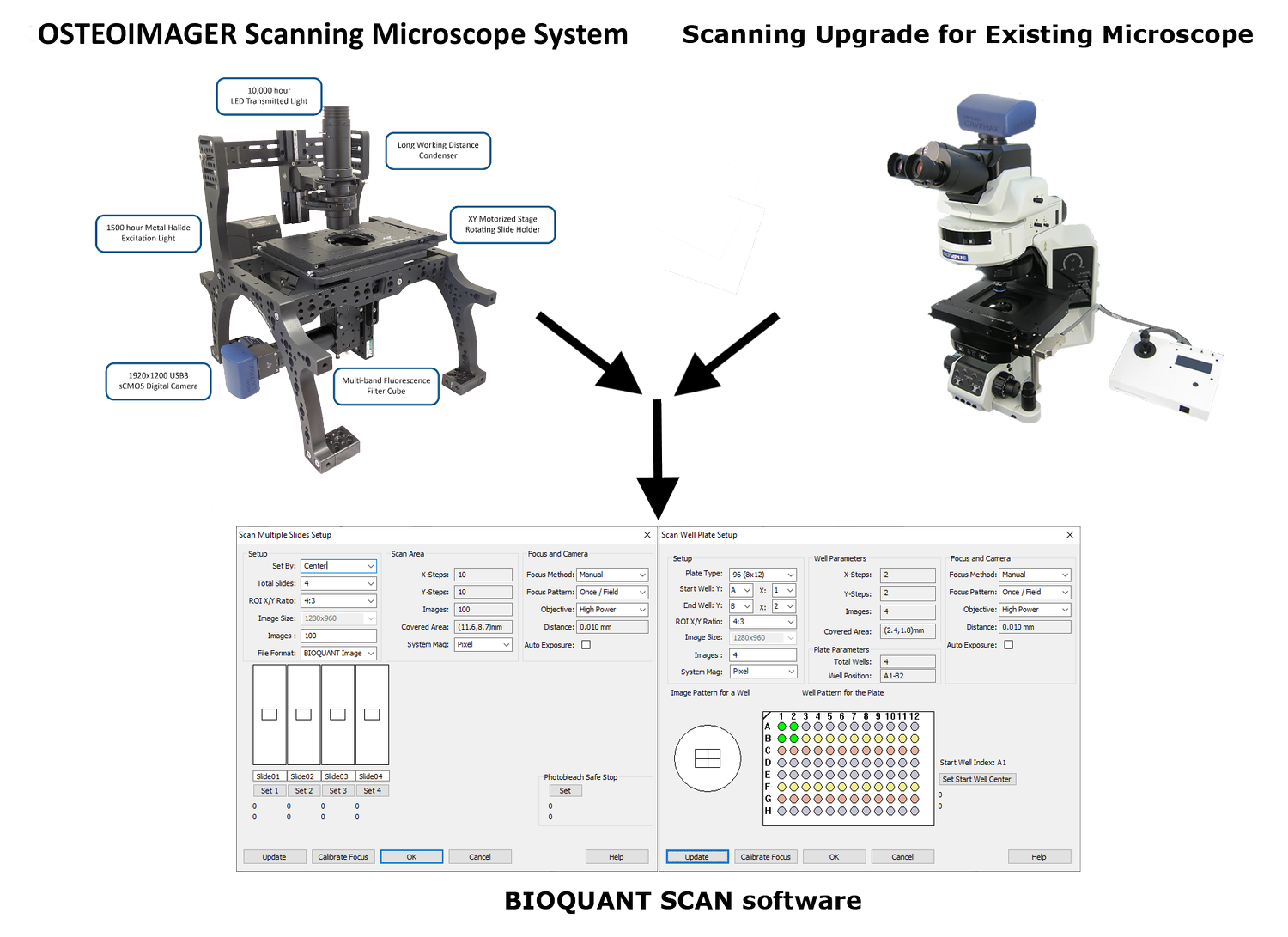Viewport: 1288px width, 937px height.
Task: Click Calibrate Focus in the slides dialog
Action: click(343, 856)
